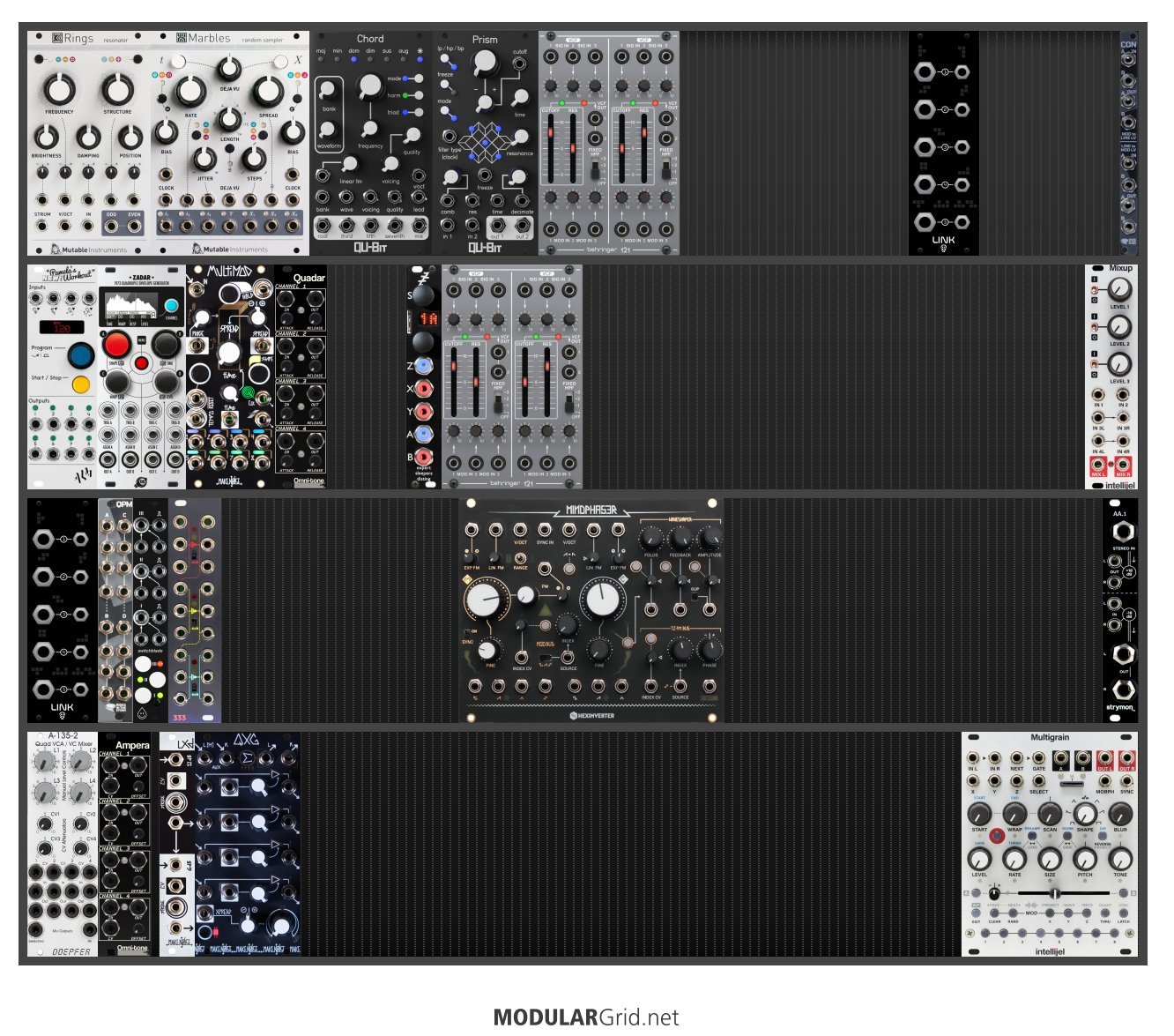Turn the Multigrain TONE knob
This screenshot has height=1036, width=1174.
tap(1120, 858)
